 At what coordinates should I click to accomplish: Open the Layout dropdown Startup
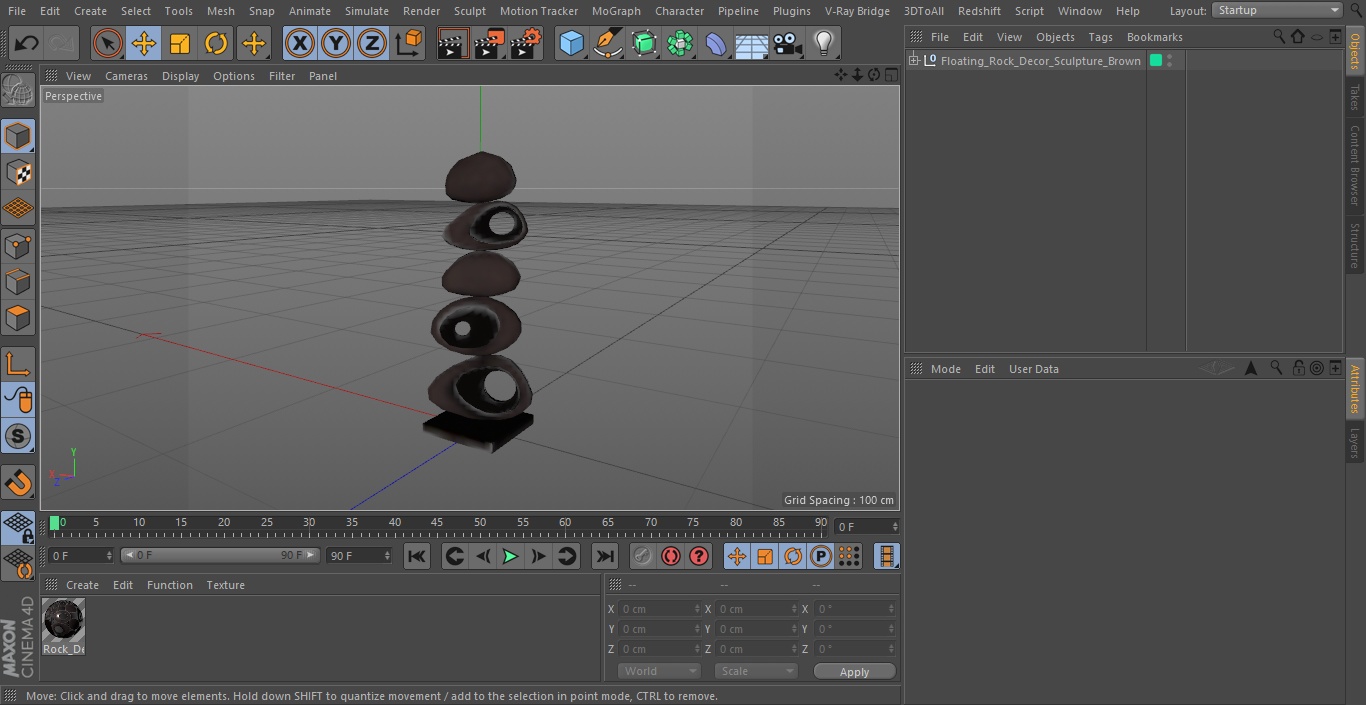point(1277,10)
